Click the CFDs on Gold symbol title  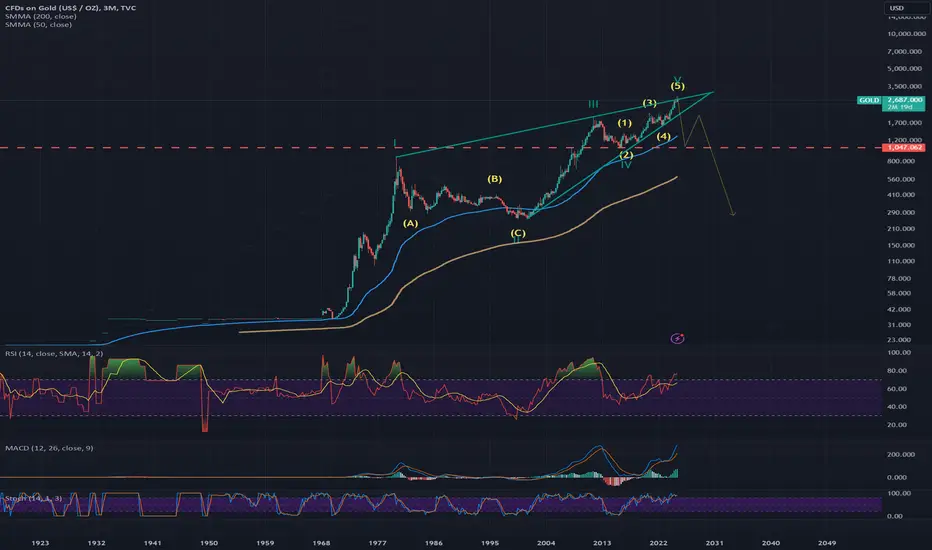70,8
